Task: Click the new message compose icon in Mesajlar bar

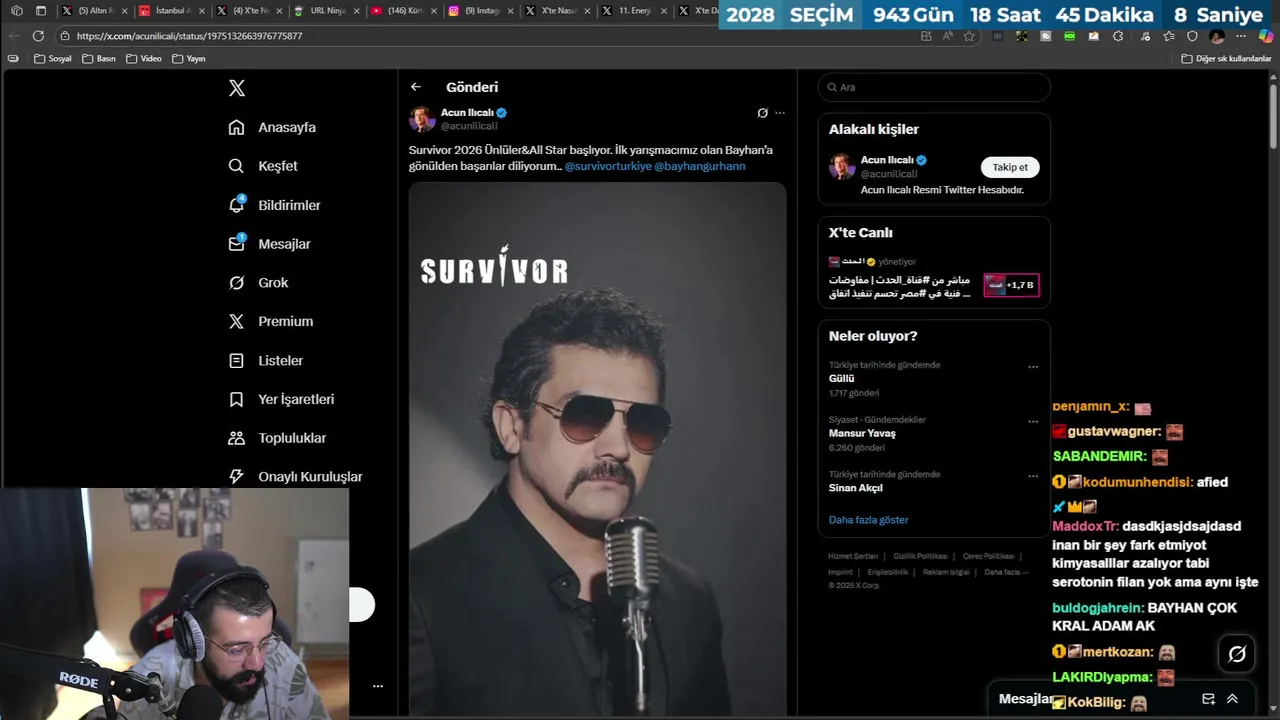Action: click(1208, 699)
